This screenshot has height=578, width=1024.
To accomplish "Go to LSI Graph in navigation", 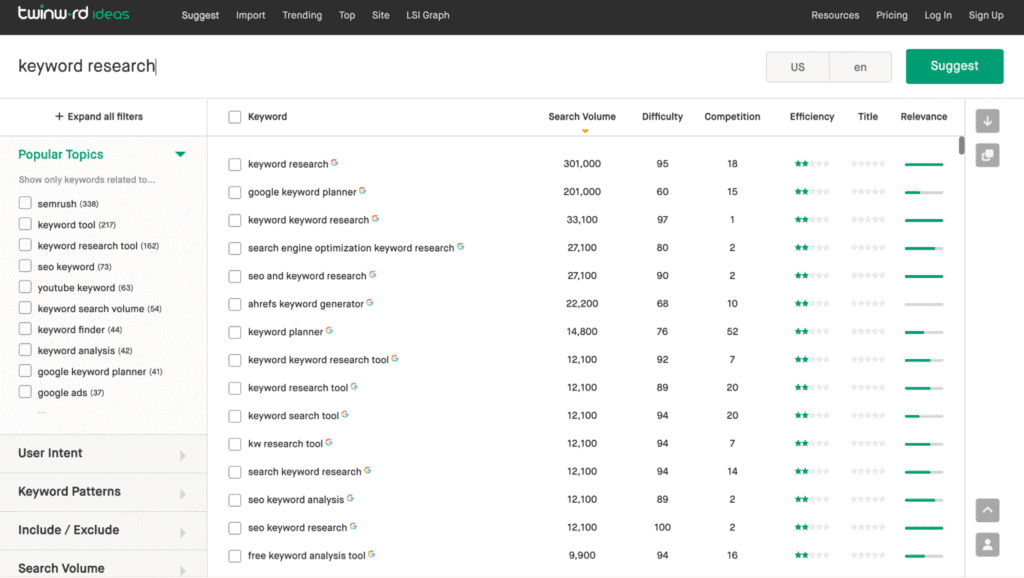I will 428,15.
